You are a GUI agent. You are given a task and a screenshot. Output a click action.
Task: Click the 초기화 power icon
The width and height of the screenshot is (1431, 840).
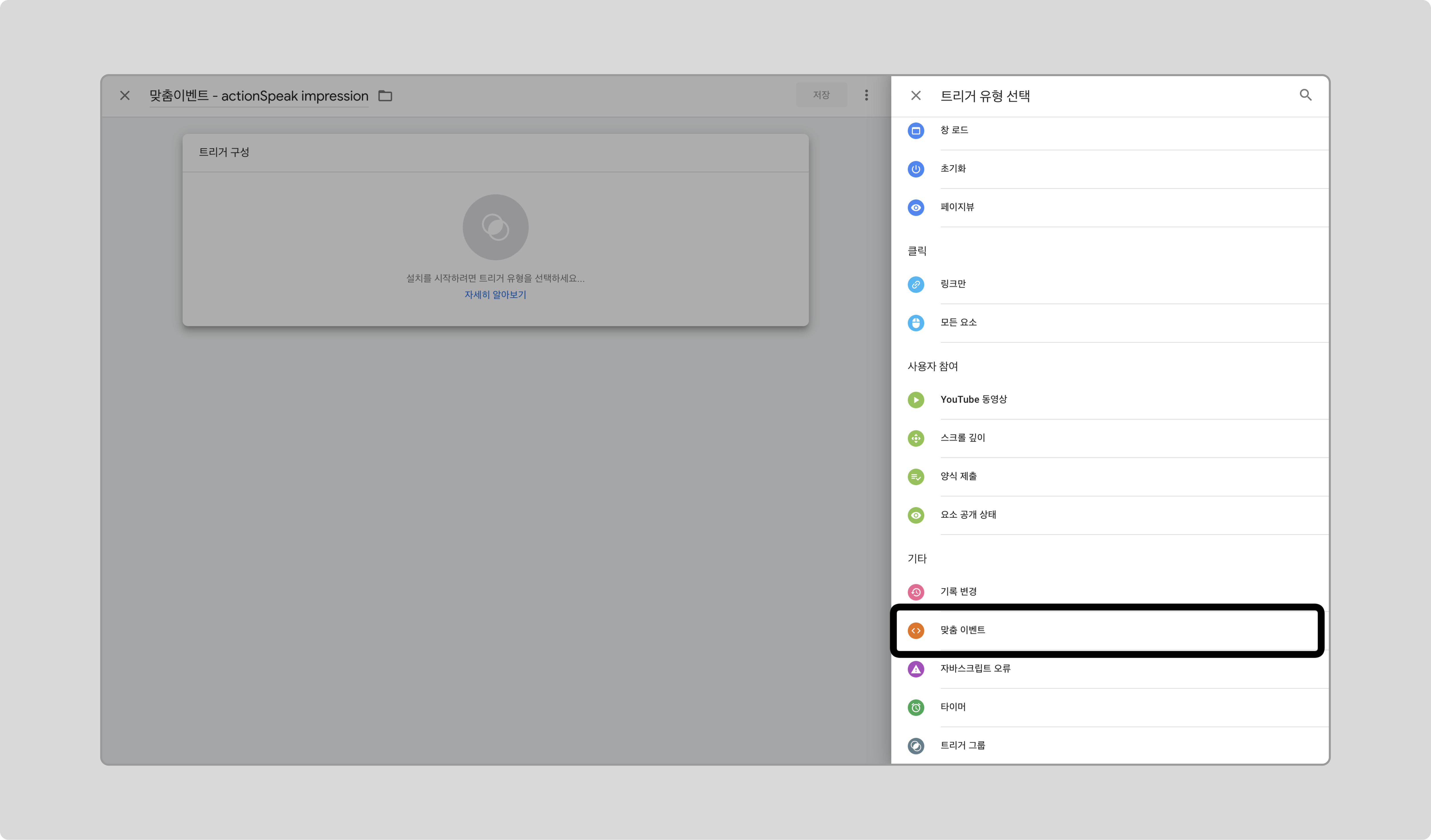coord(915,169)
